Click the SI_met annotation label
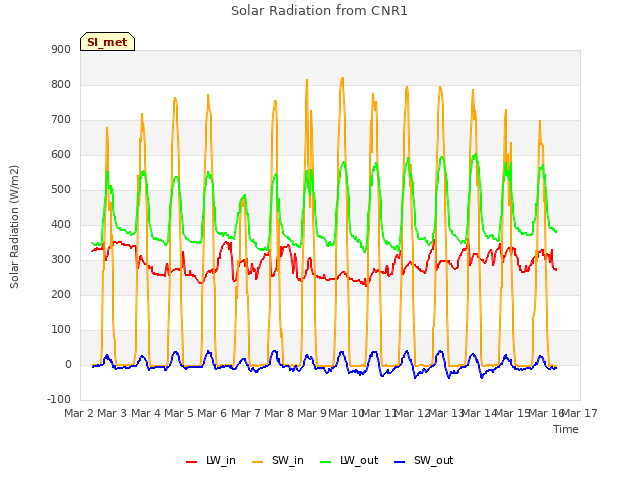This screenshot has height=480, width=640. tap(107, 42)
